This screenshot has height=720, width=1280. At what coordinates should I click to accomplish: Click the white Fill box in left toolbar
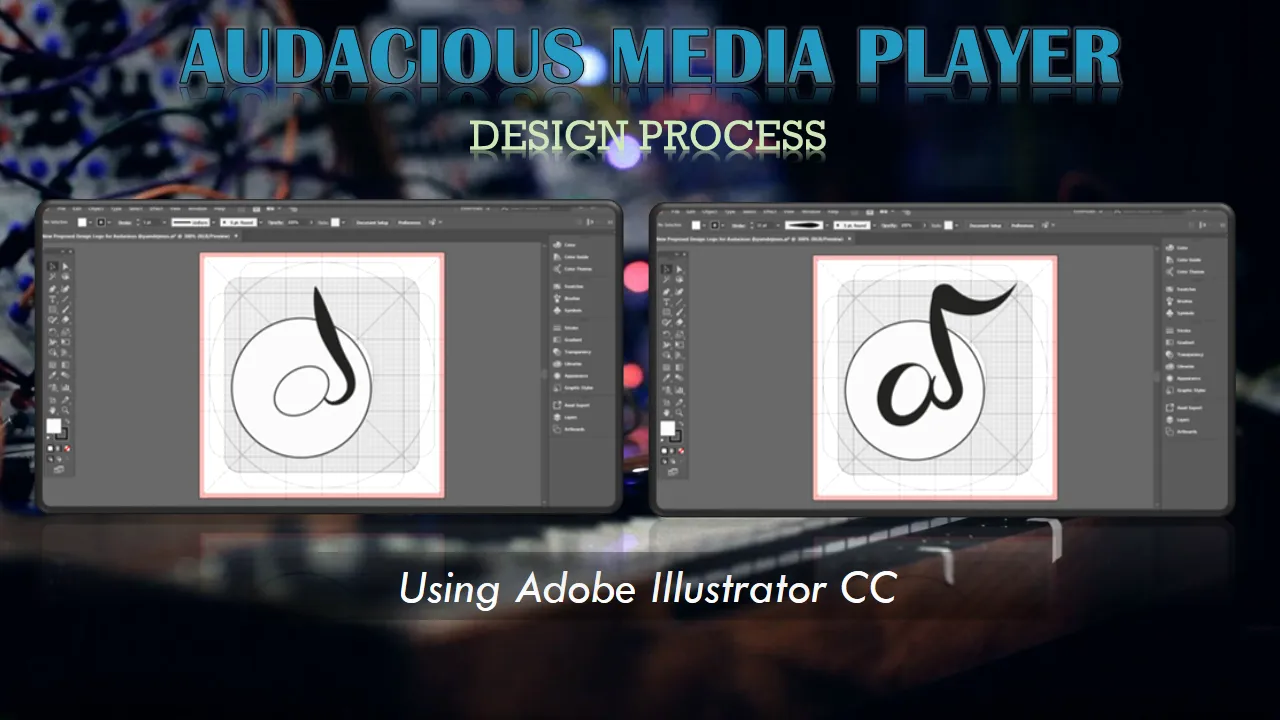tap(54, 425)
